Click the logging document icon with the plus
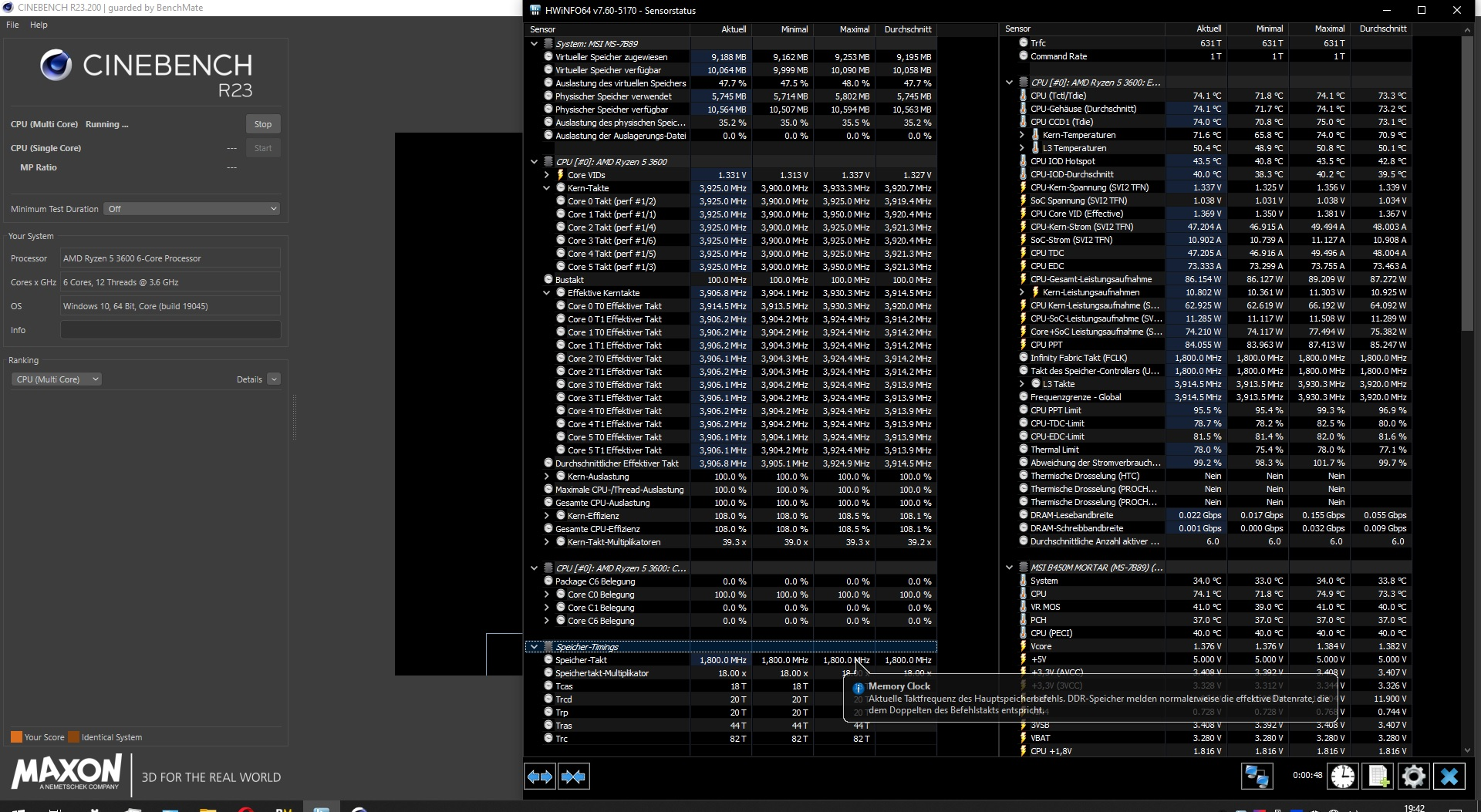Image resolution: width=1481 pixels, height=812 pixels. click(1378, 776)
